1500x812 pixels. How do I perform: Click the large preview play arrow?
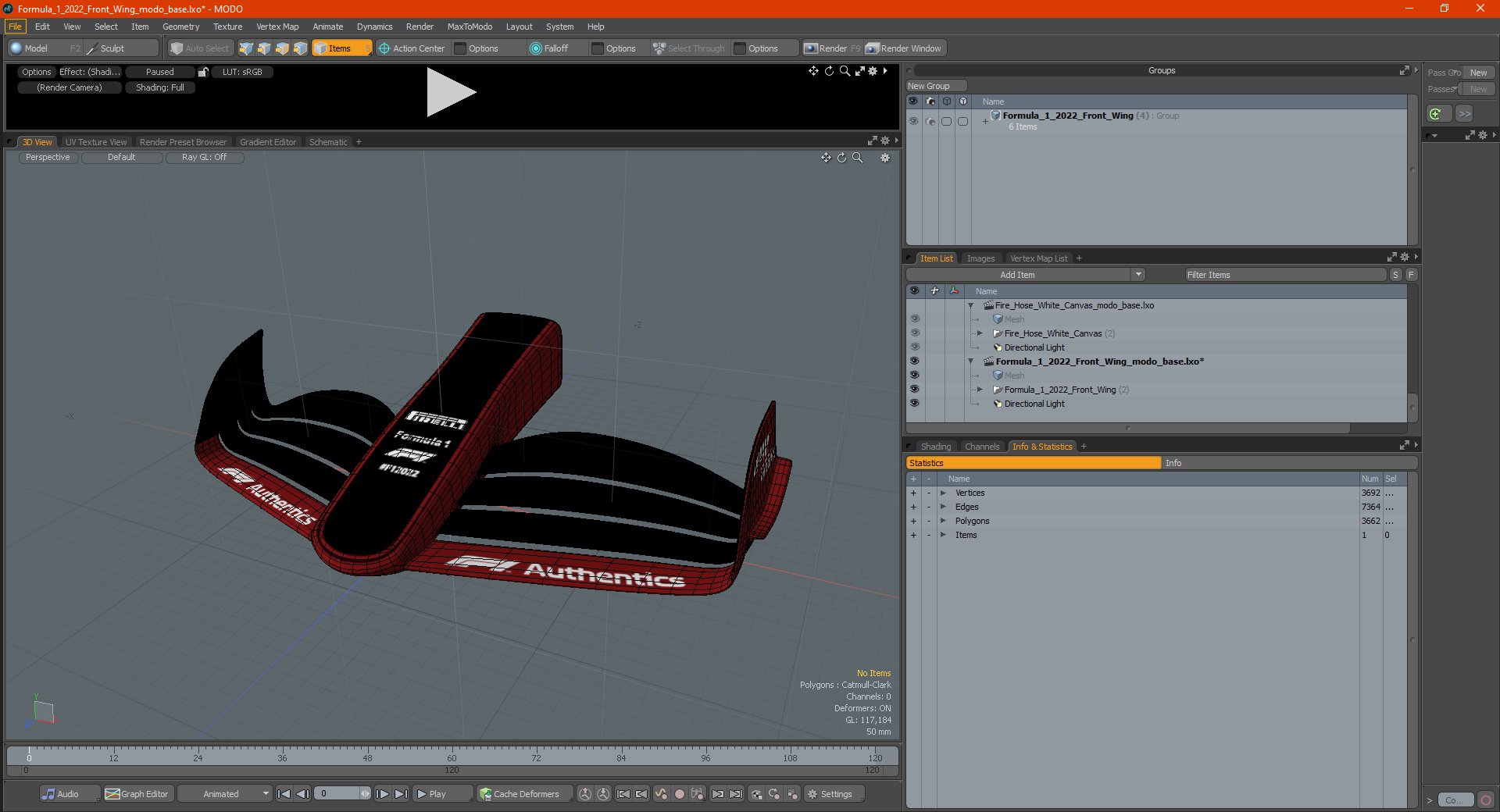pos(451,92)
